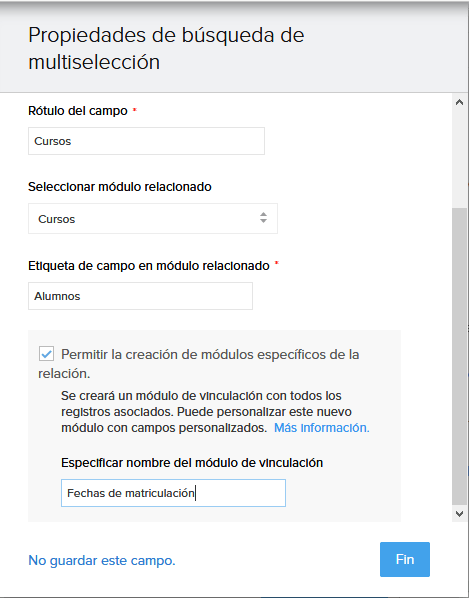The height and width of the screenshot is (598, 469).
Task: Click the 'Especificar nombre del módulo de vinculación' label
Action: tap(192, 463)
